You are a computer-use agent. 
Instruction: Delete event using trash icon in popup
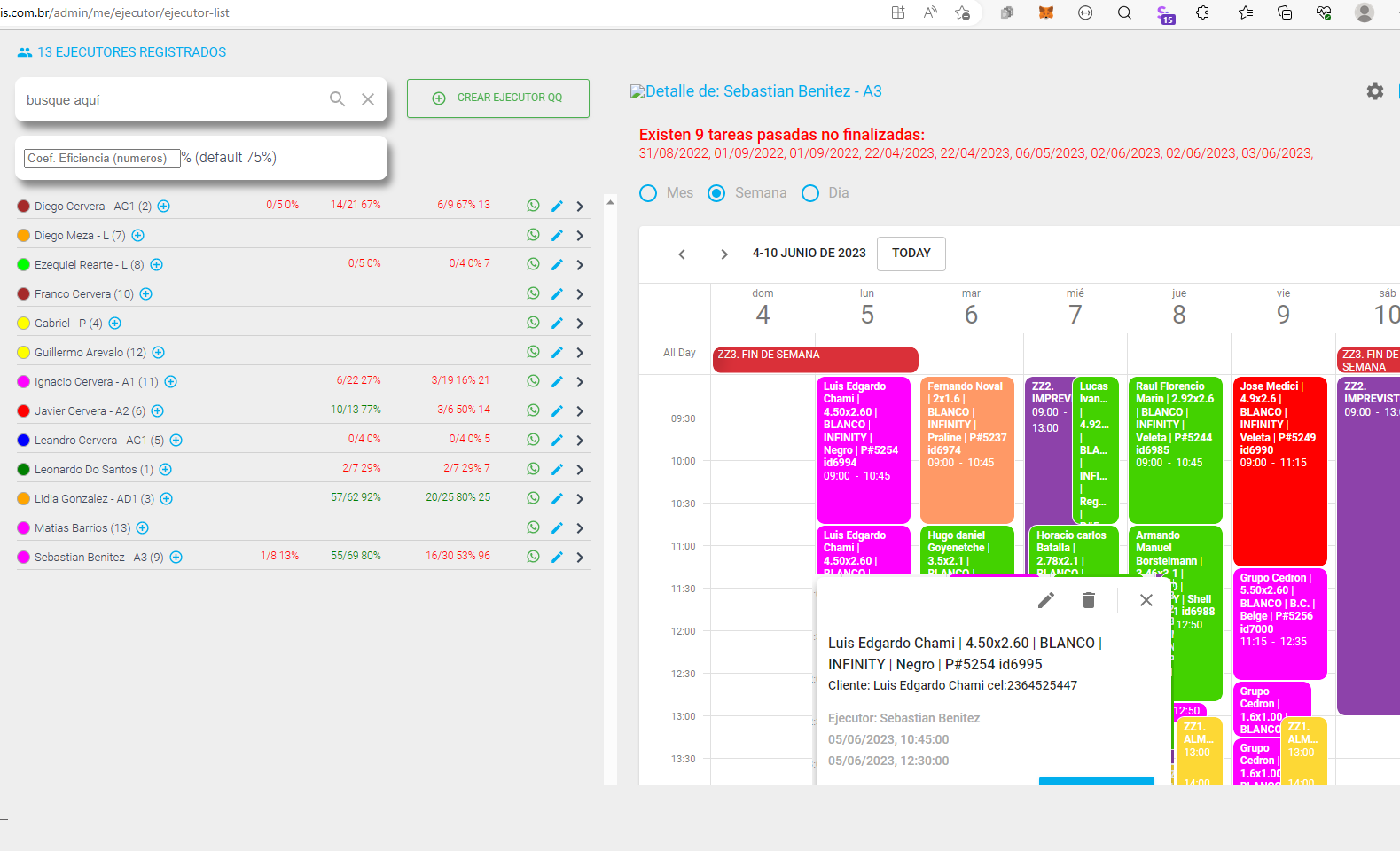pos(1089,600)
